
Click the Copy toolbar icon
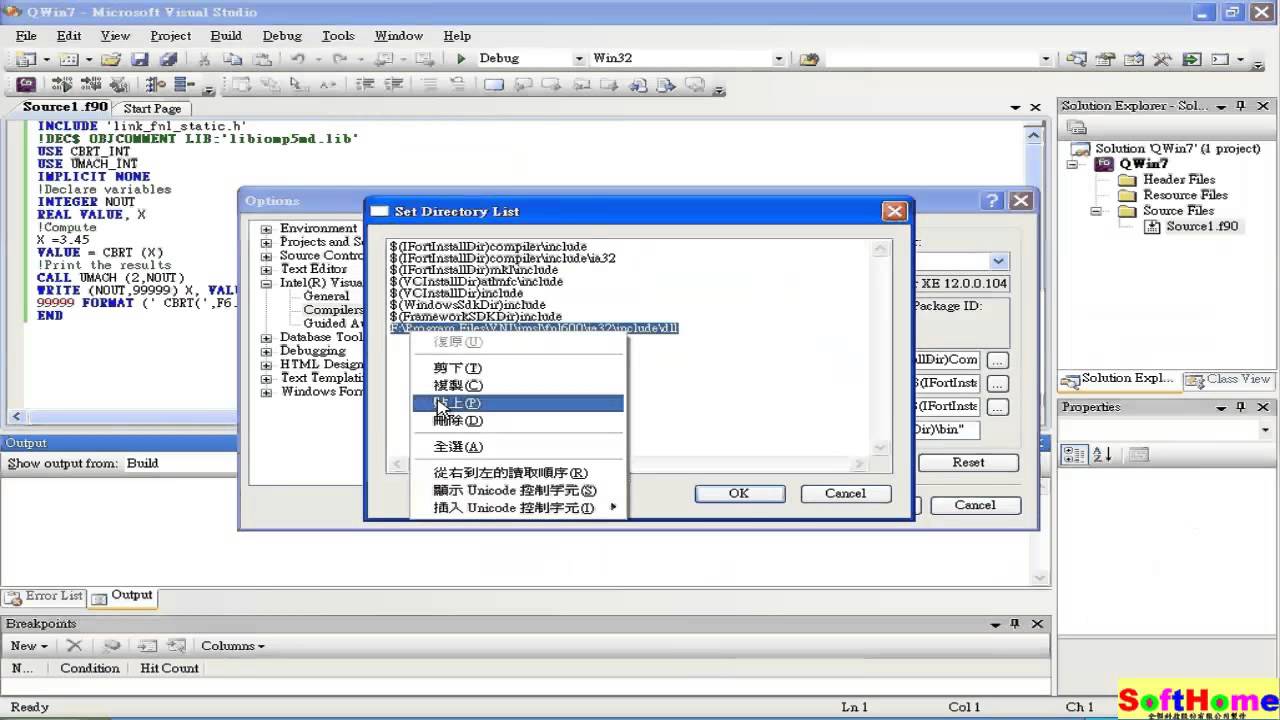tap(233, 59)
